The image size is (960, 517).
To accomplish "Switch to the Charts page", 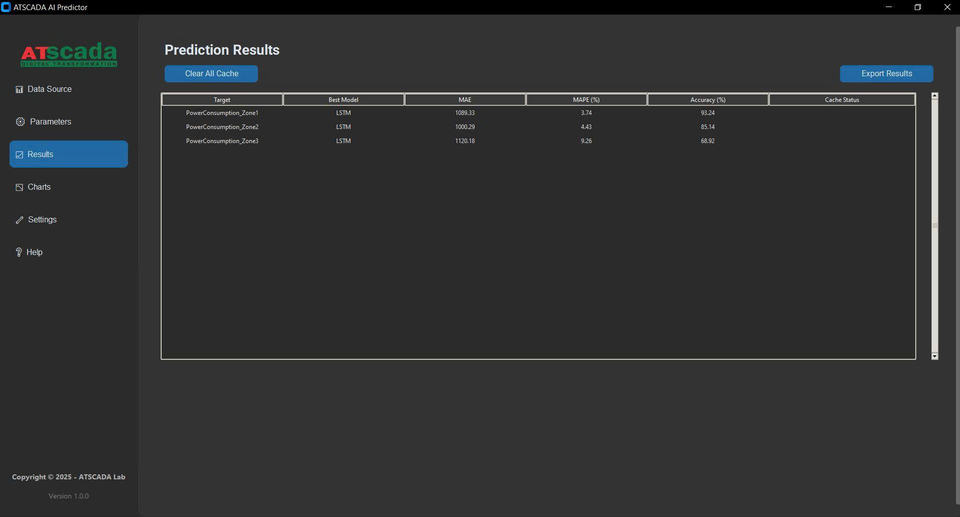I will point(69,187).
